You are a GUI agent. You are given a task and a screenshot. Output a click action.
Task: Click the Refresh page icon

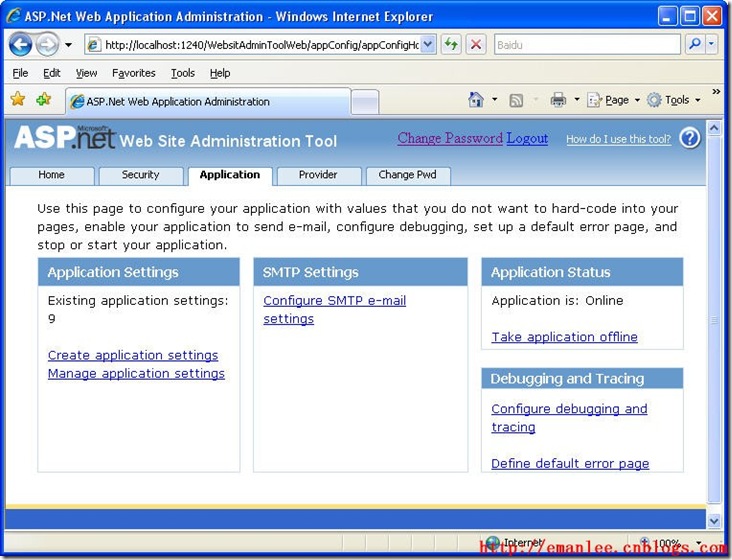coord(451,45)
